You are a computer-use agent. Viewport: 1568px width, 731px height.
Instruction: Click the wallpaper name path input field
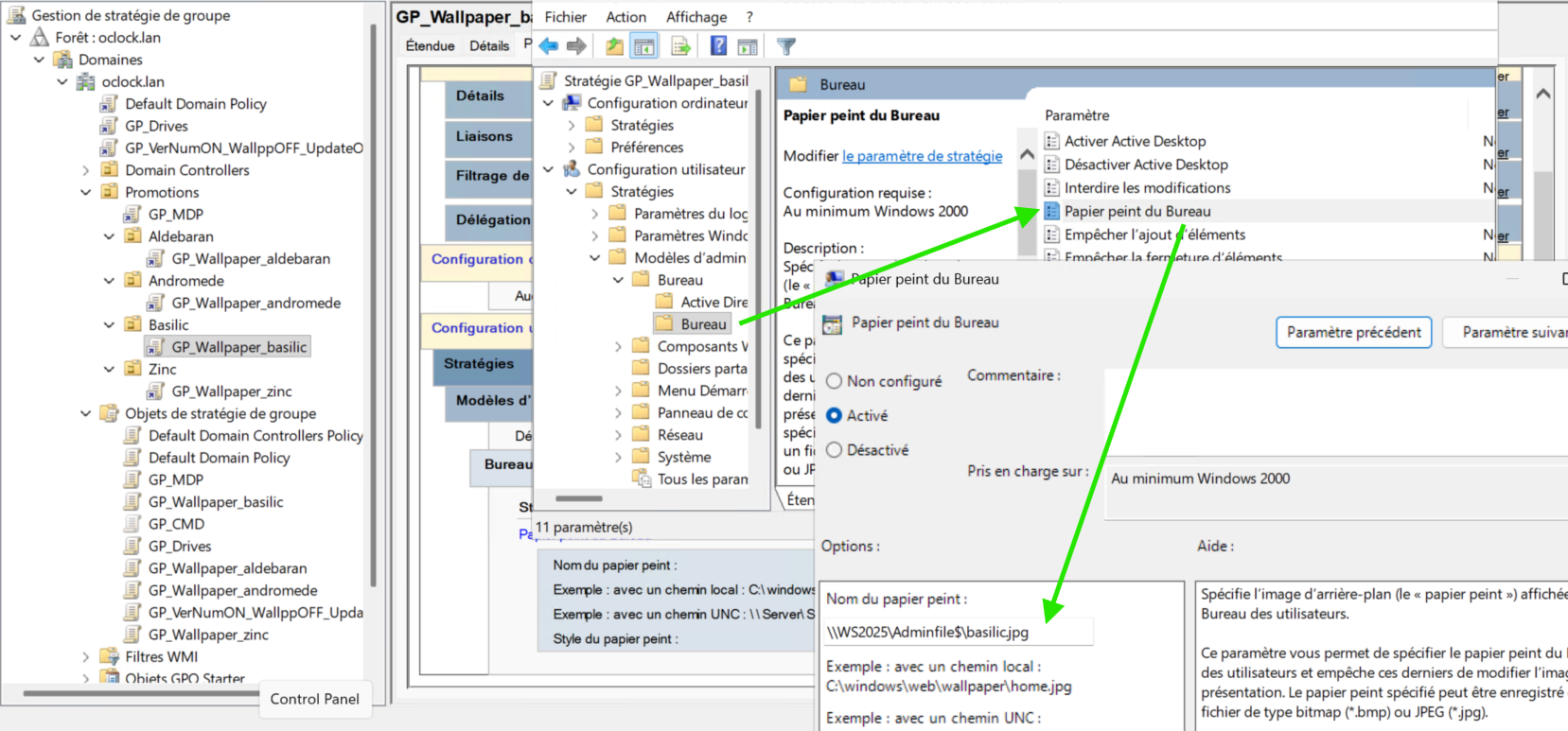pos(958,632)
